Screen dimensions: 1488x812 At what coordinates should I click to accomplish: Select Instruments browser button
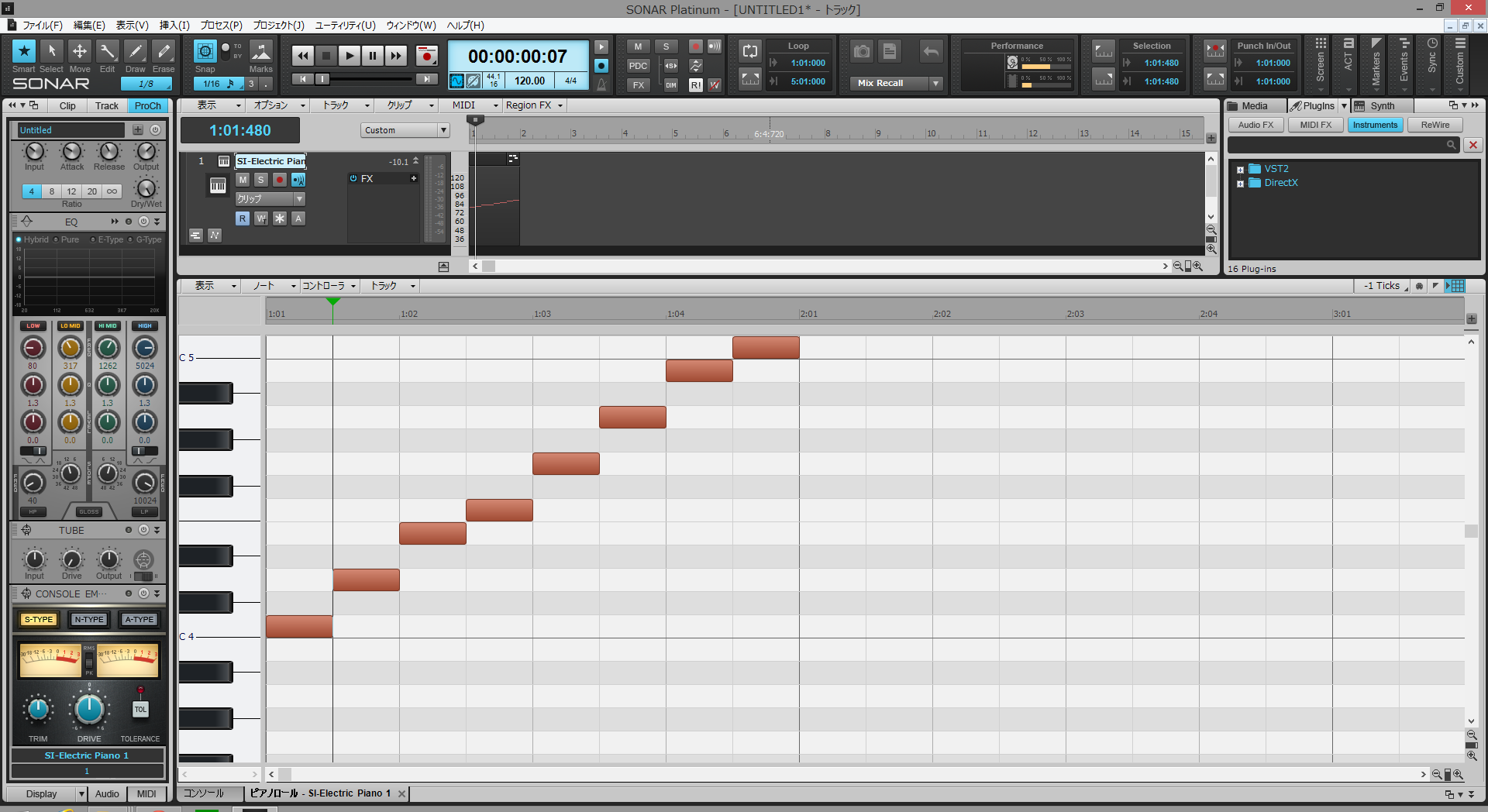pos(1376,125)
